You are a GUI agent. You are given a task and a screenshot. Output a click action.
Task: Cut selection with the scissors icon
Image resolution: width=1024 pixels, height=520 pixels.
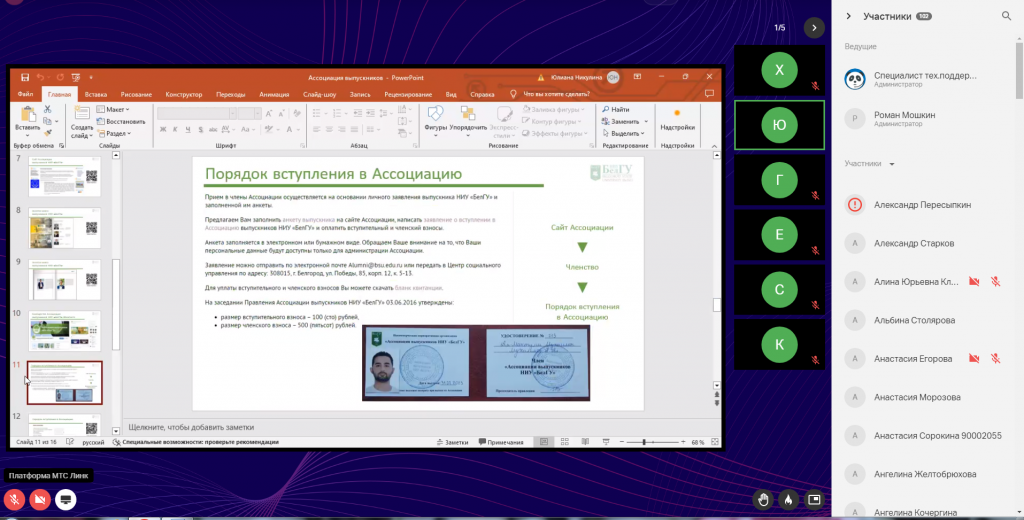(x=47, y=109)
